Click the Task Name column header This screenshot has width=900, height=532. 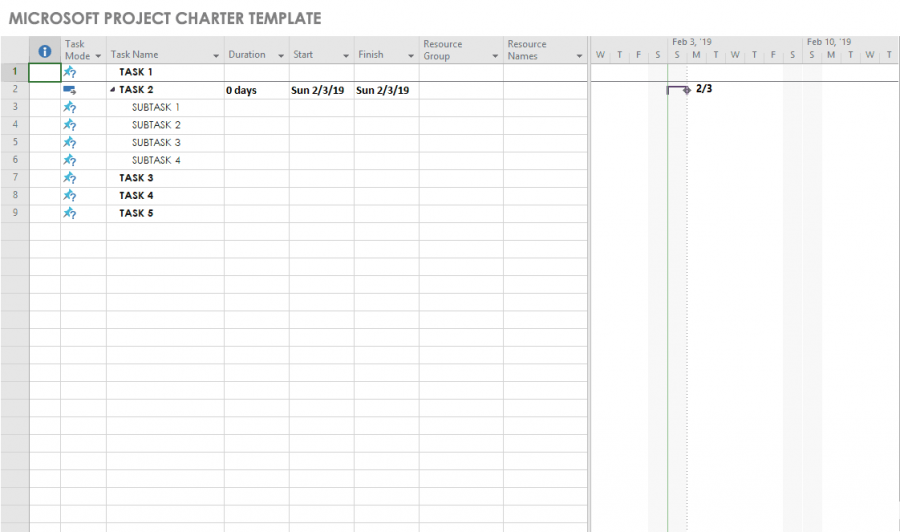(165, 50)
